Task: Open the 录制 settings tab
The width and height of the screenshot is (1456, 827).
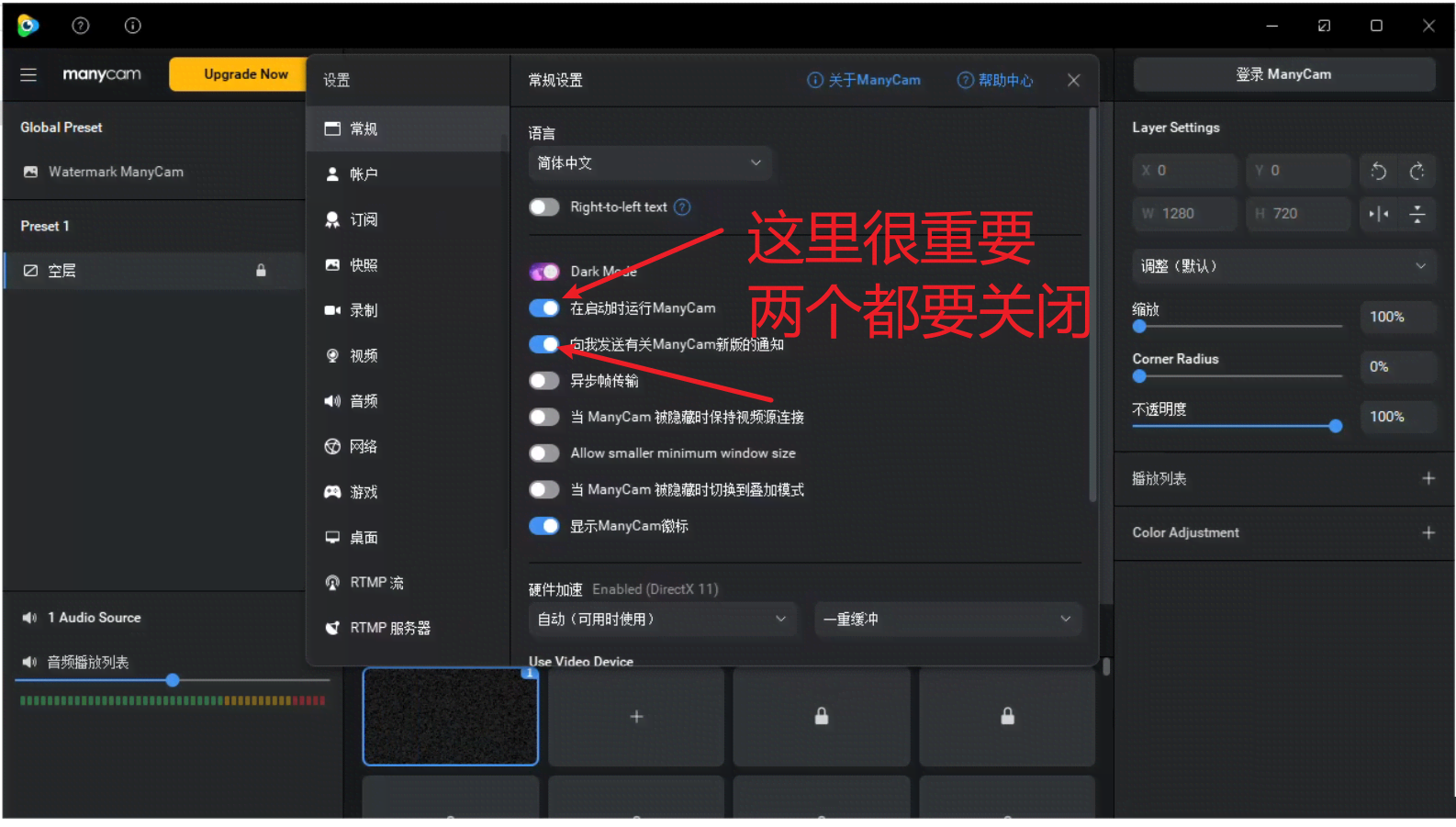Action: tap(408, 310)
